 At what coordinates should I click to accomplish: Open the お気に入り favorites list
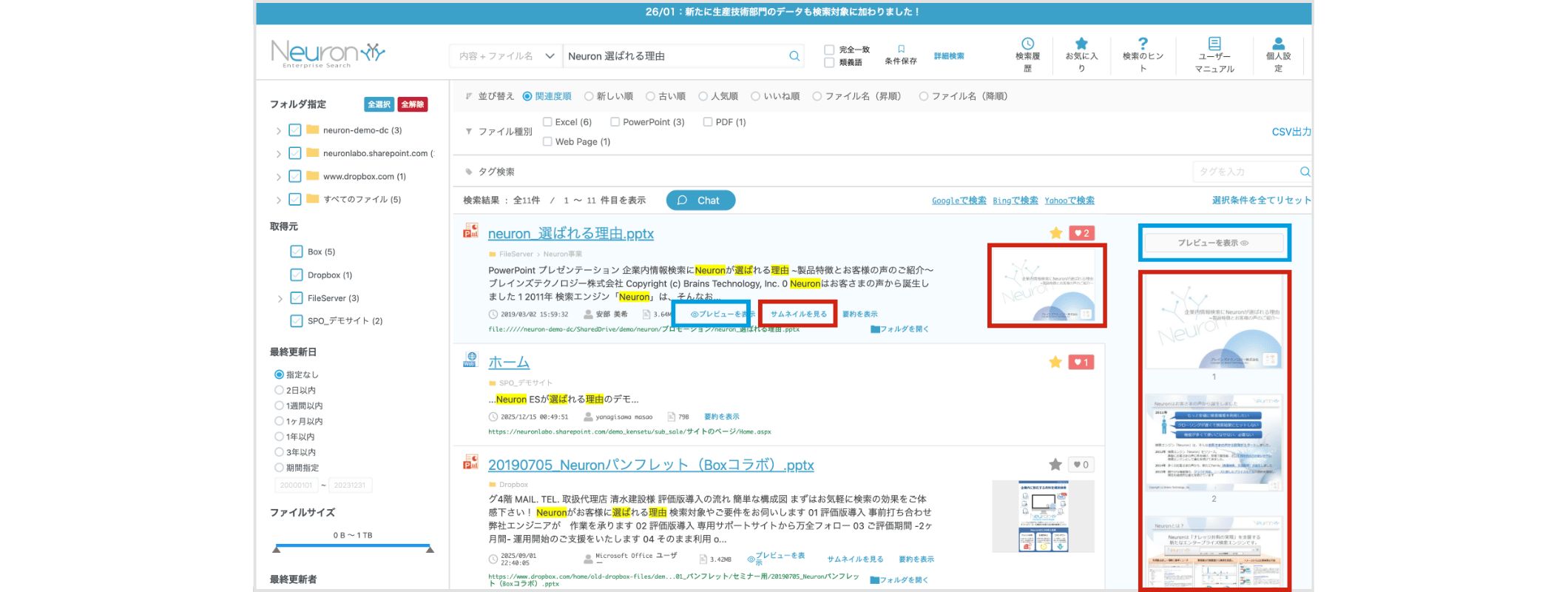click(1081, 55)
